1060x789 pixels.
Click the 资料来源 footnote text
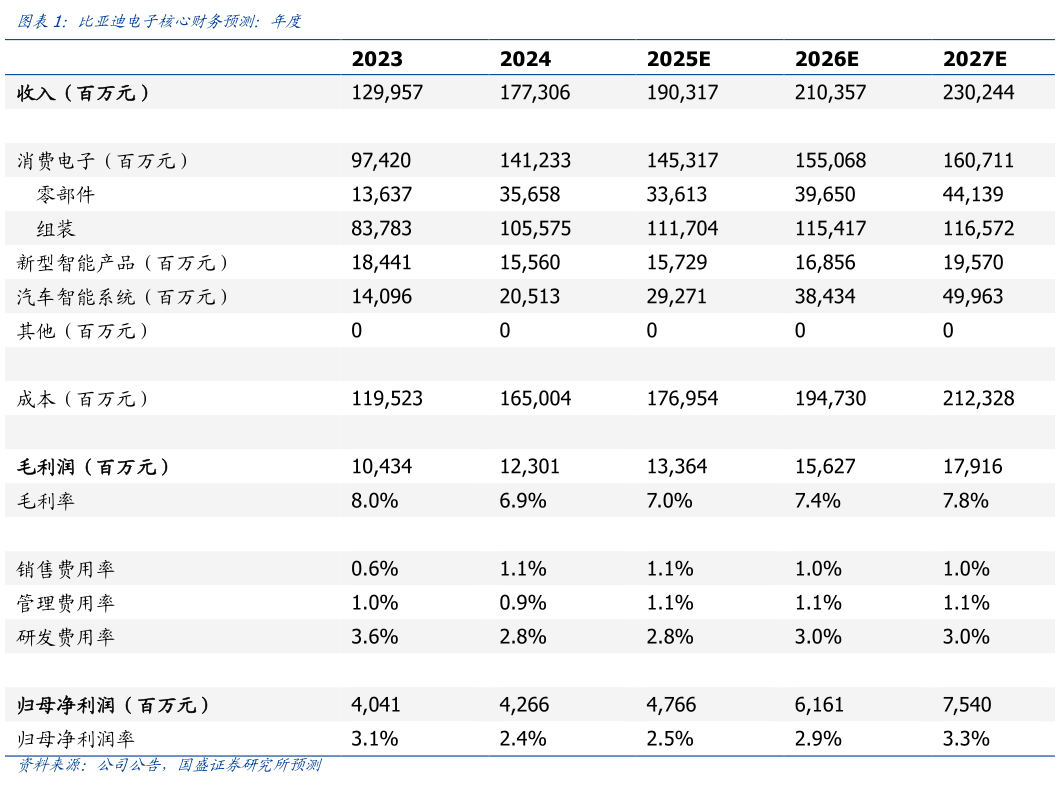tap(169, 766)
